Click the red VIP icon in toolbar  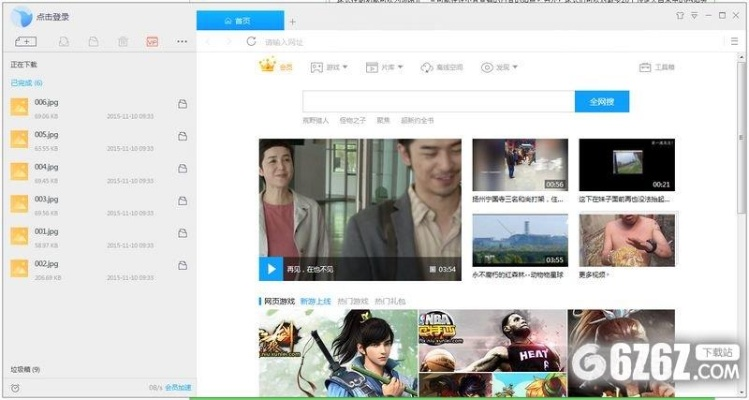(152, 42)
